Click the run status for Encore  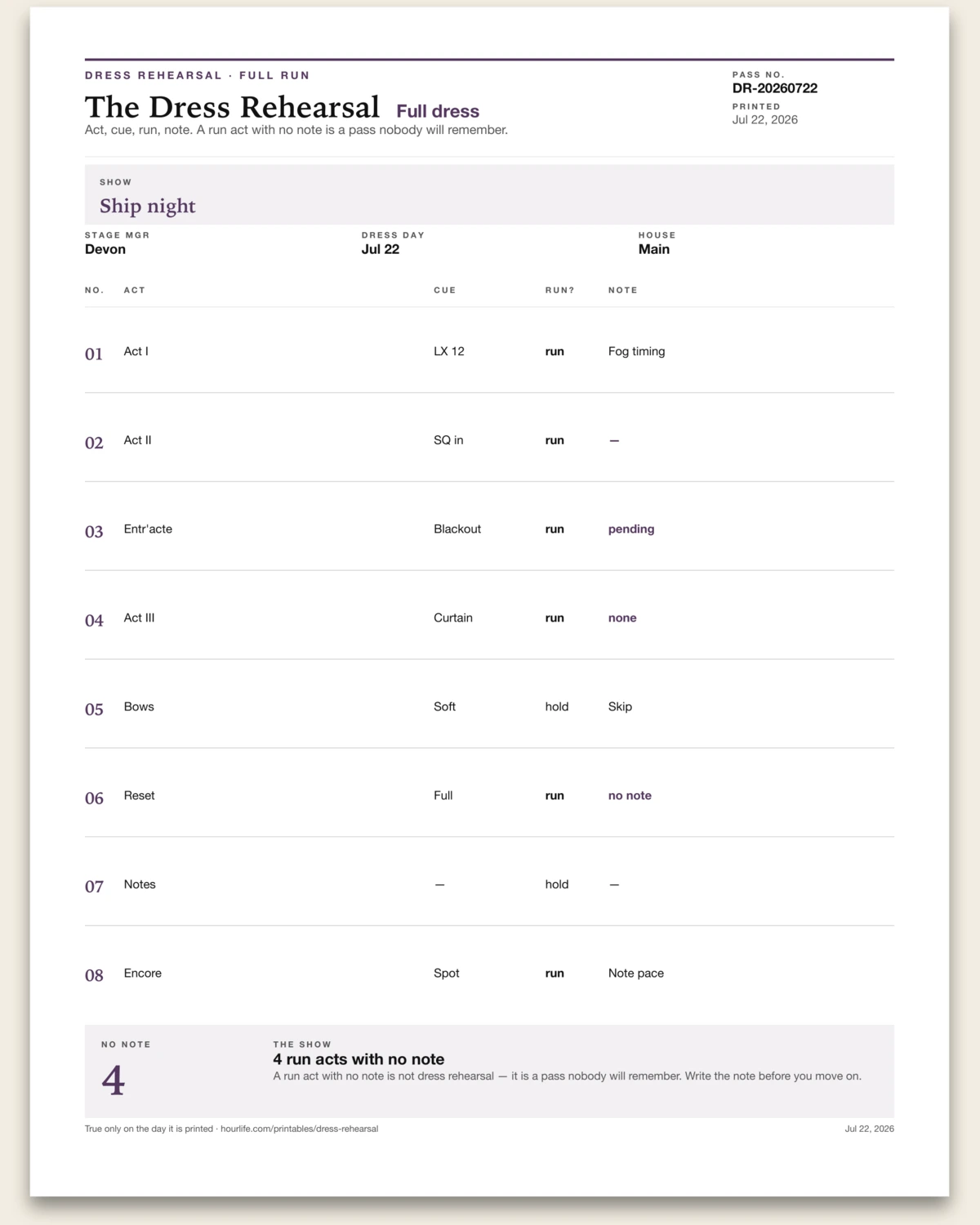[x=555, y=973]
